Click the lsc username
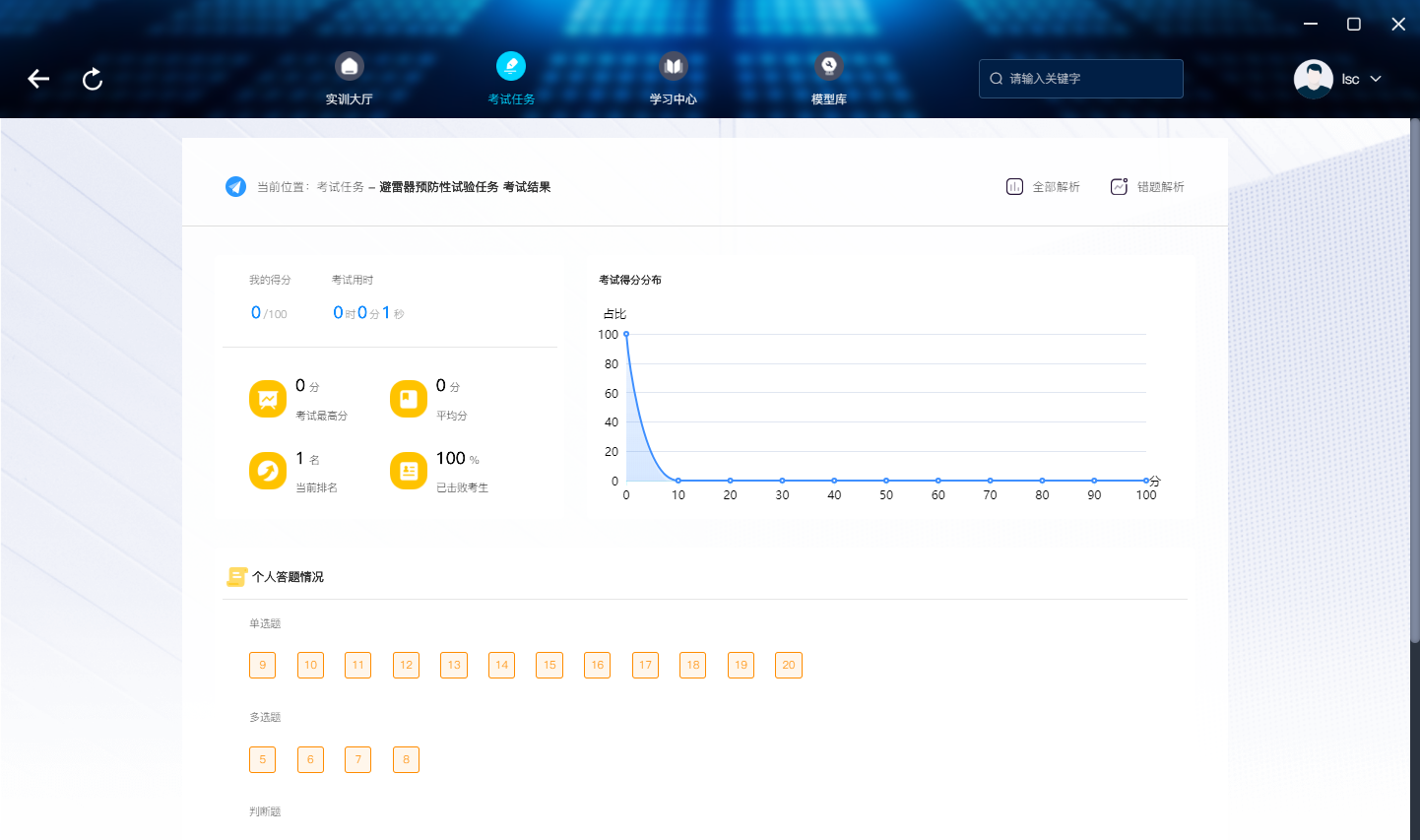Screen dimensions: 1420x840 [x=1350, y=79]
